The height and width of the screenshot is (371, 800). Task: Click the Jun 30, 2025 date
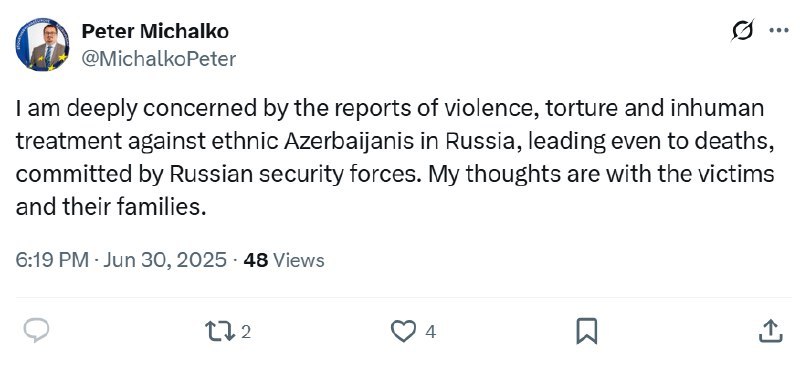click(x=165, y=260)
